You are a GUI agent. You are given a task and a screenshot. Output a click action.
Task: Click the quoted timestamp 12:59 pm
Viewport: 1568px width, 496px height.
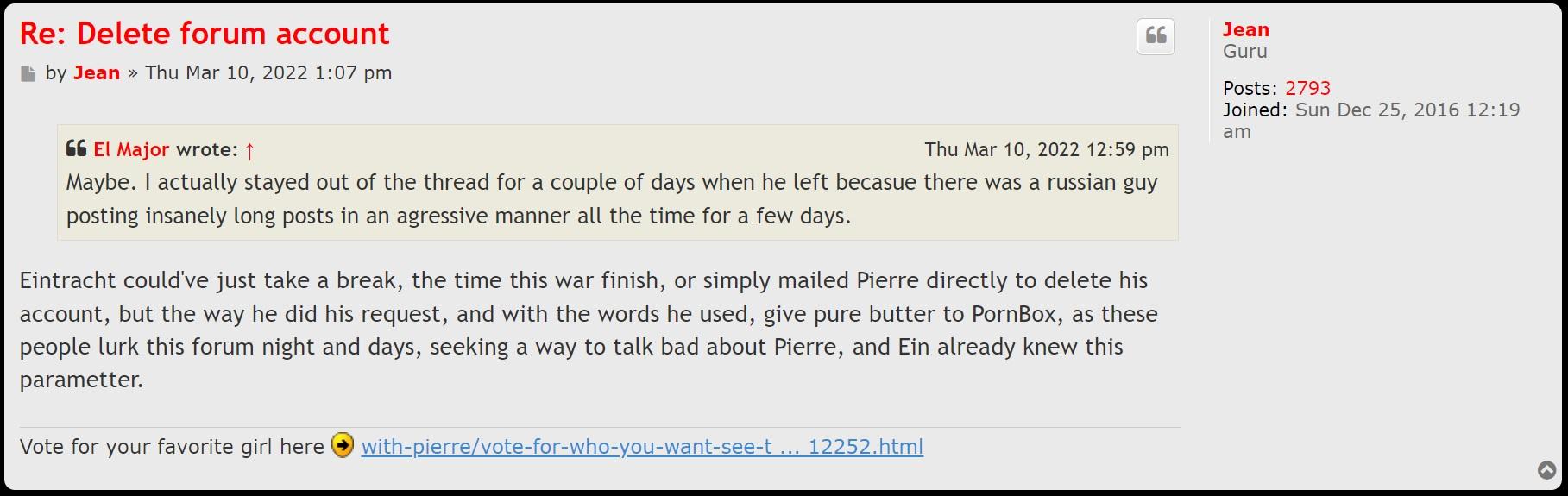click(1046, 149)
